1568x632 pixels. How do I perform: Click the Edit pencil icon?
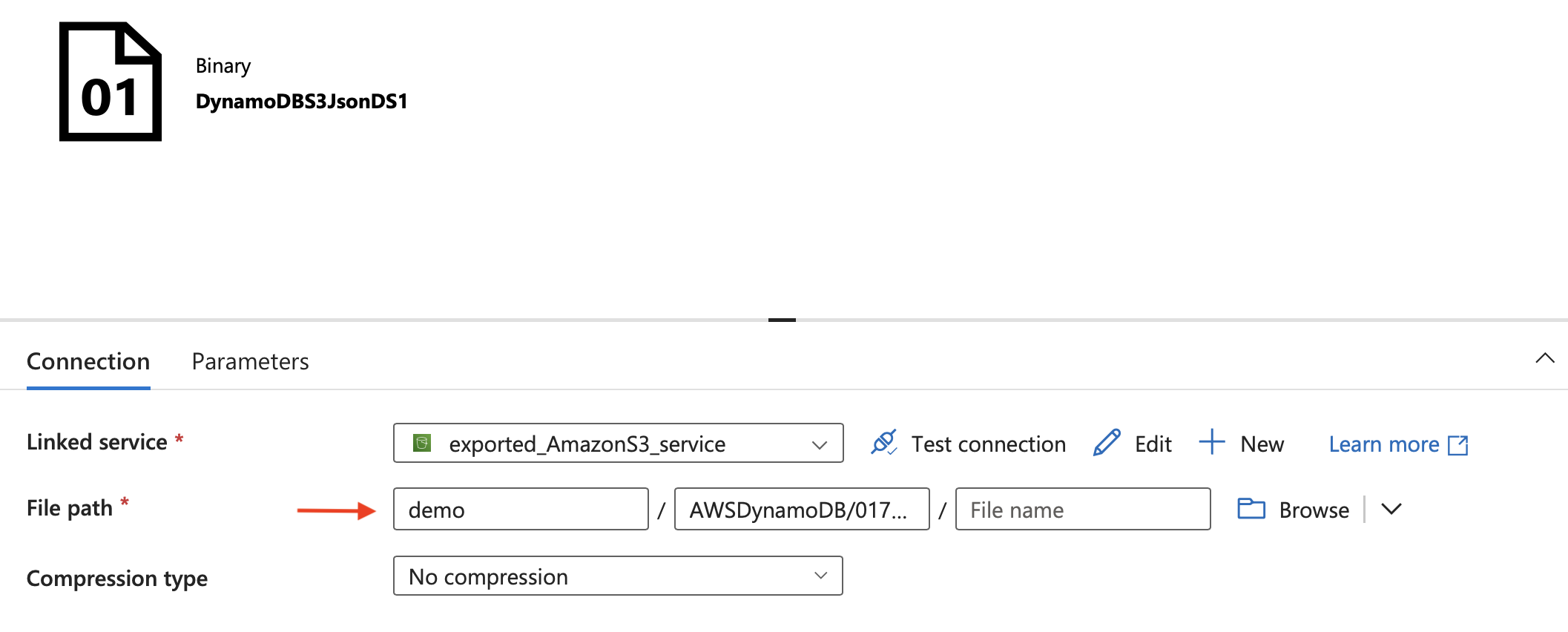(x=1107, y=443)
